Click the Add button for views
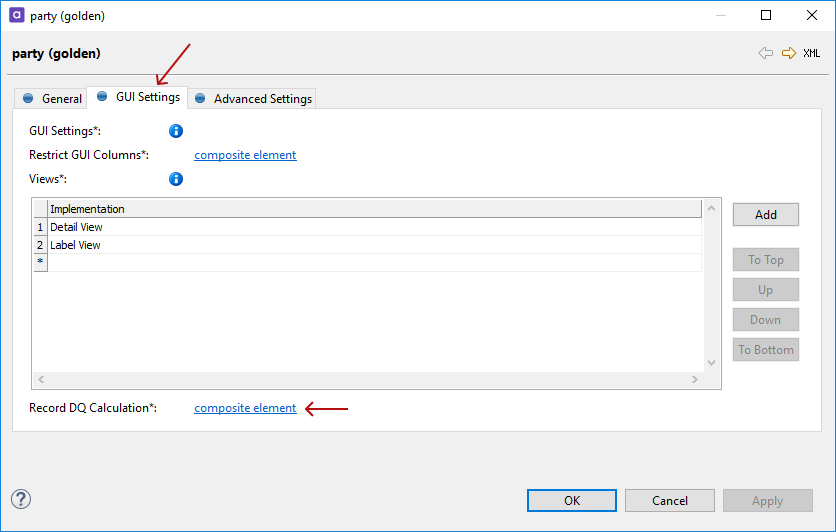The height and width of the screenshot is (532, 836). pyautogui.click(x=765, y=215)
